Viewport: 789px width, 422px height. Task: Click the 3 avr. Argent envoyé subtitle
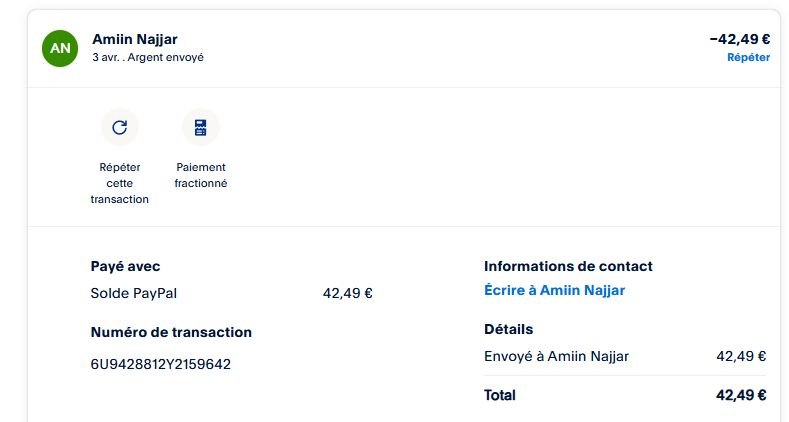[x=148, y=58]
